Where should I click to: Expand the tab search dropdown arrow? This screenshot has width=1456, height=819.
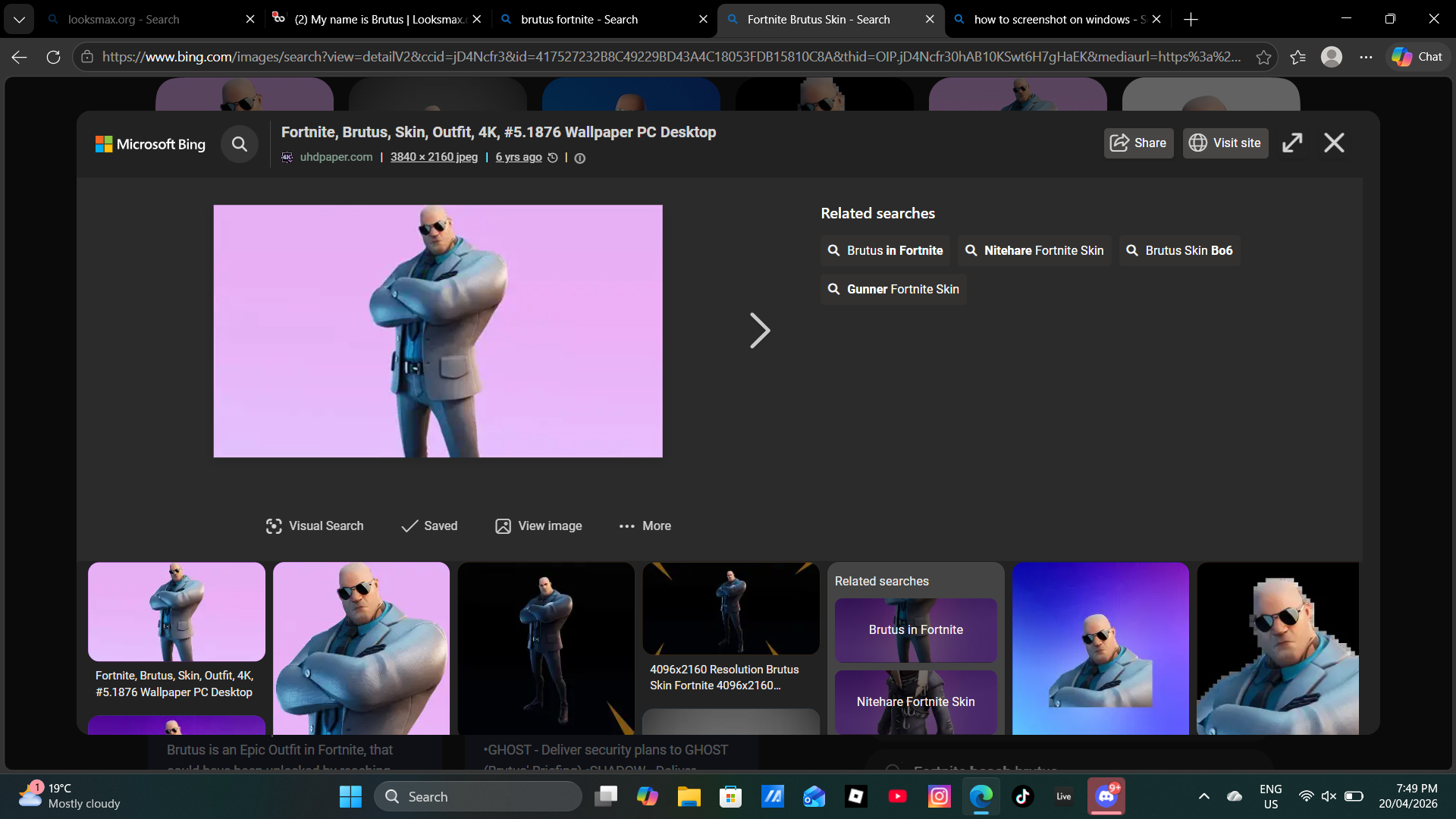[x=19, y=20]
